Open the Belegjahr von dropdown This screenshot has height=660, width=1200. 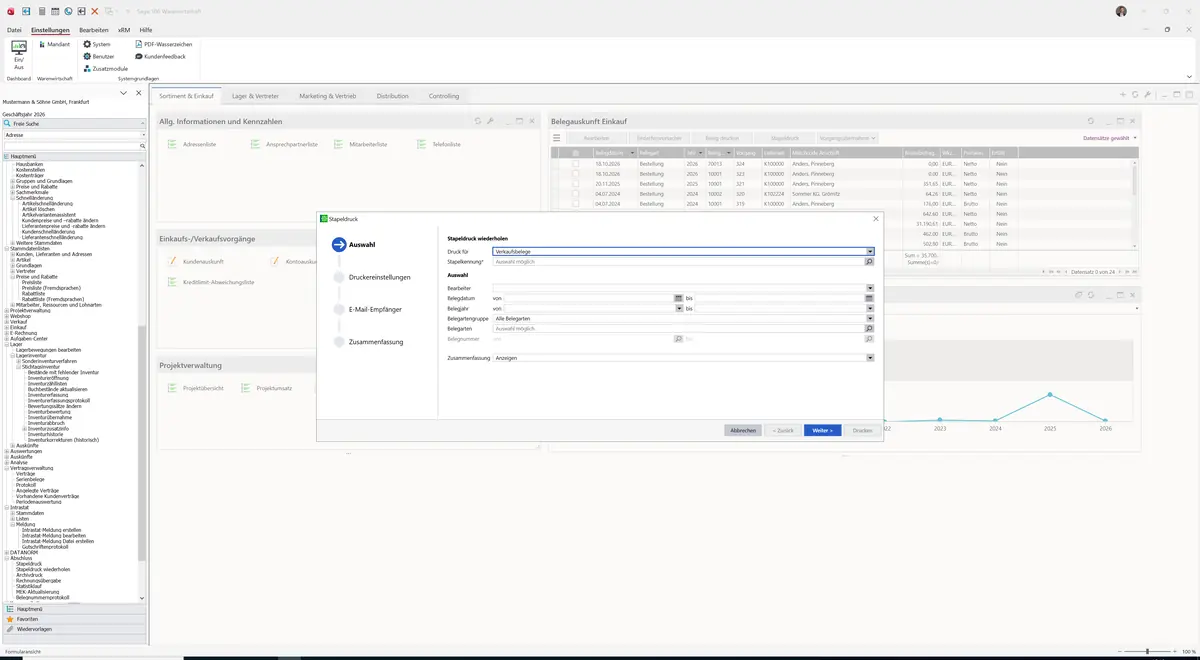(x=678, y=309)
